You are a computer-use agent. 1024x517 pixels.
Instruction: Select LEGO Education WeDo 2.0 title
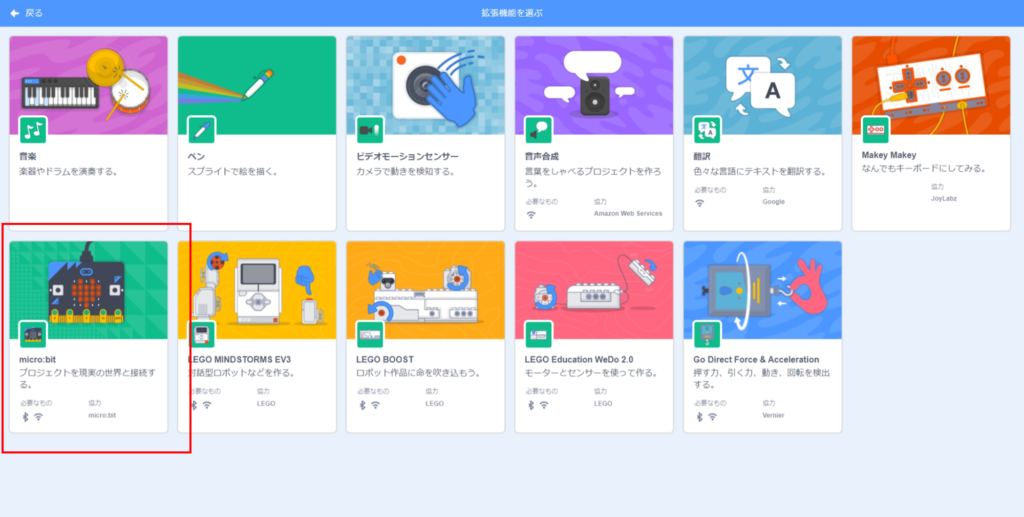pyautogui.click(x=579, y=360)
